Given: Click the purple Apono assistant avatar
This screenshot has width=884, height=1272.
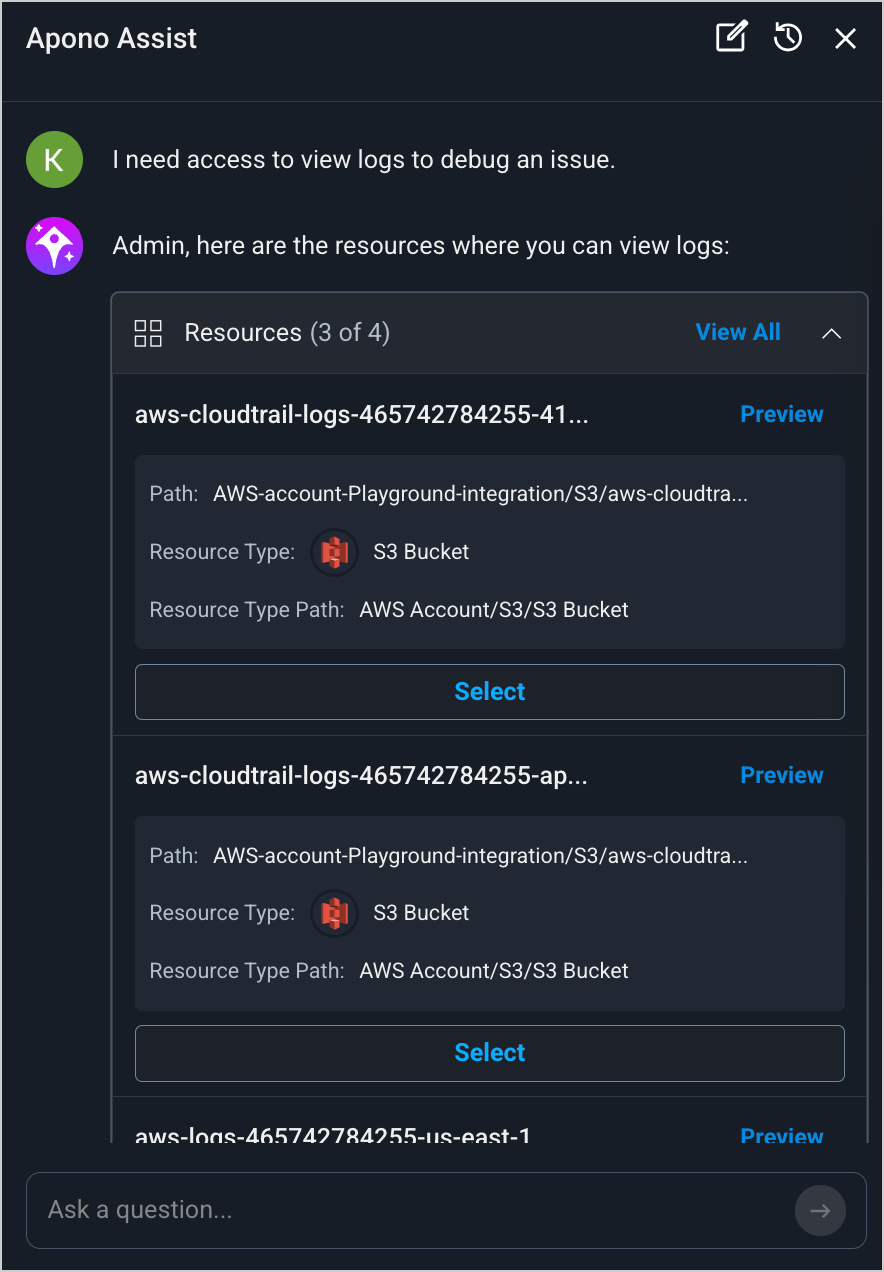Looking at the screenshot, I should [x=54, y=246].
